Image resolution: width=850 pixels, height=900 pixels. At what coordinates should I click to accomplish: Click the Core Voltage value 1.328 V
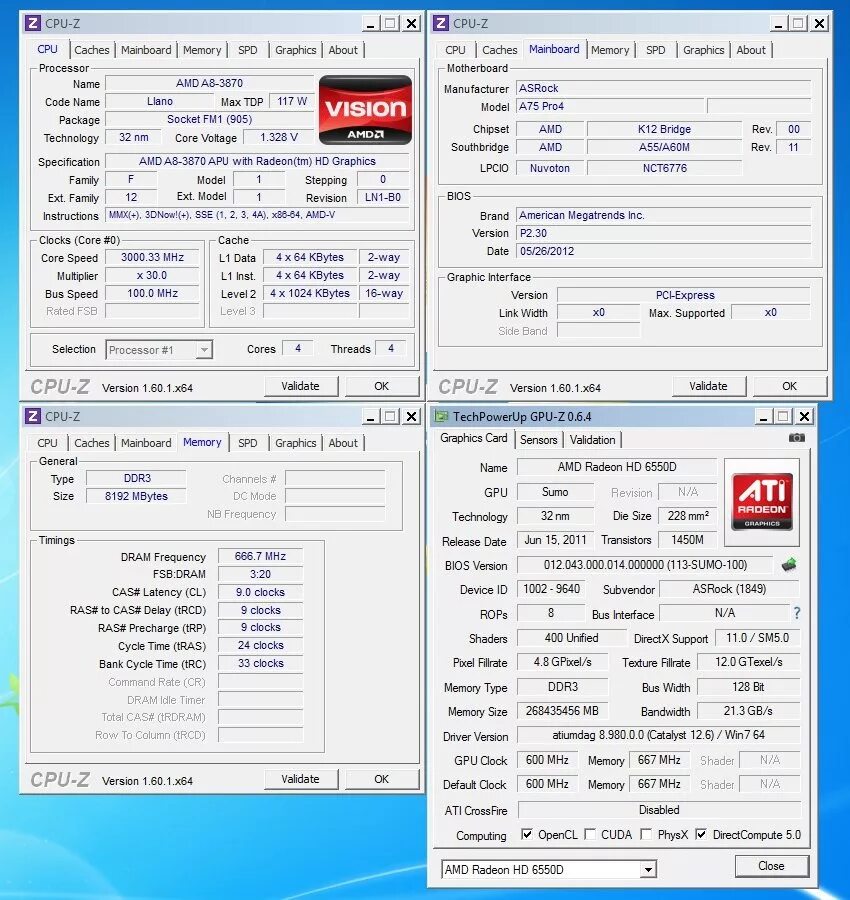(x=279, y=137)
